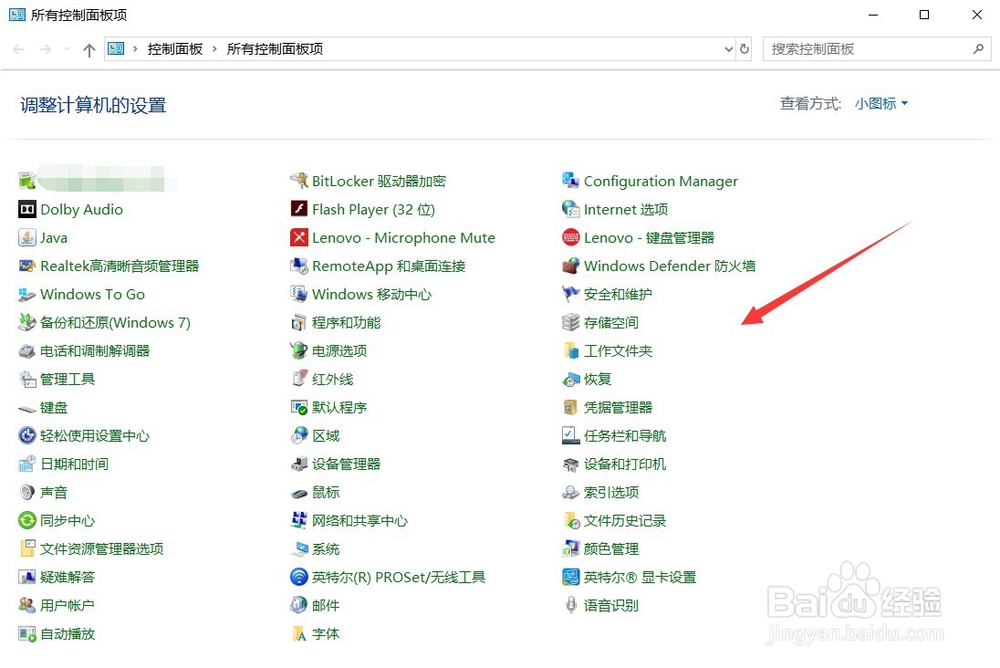Image resolution: width=1000 pixels, height=668 pixels.
Task: Click the 电源选项 battery icon
Action: 298,350
